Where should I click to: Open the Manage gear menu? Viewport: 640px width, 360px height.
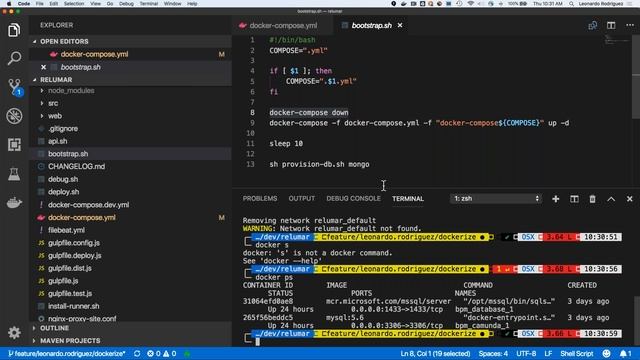pos(14,333)
